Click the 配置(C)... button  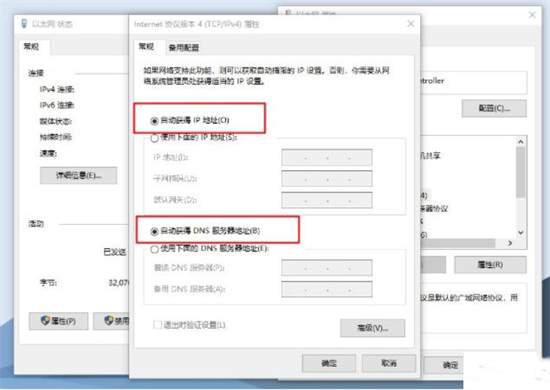click(x=494, y=108)
